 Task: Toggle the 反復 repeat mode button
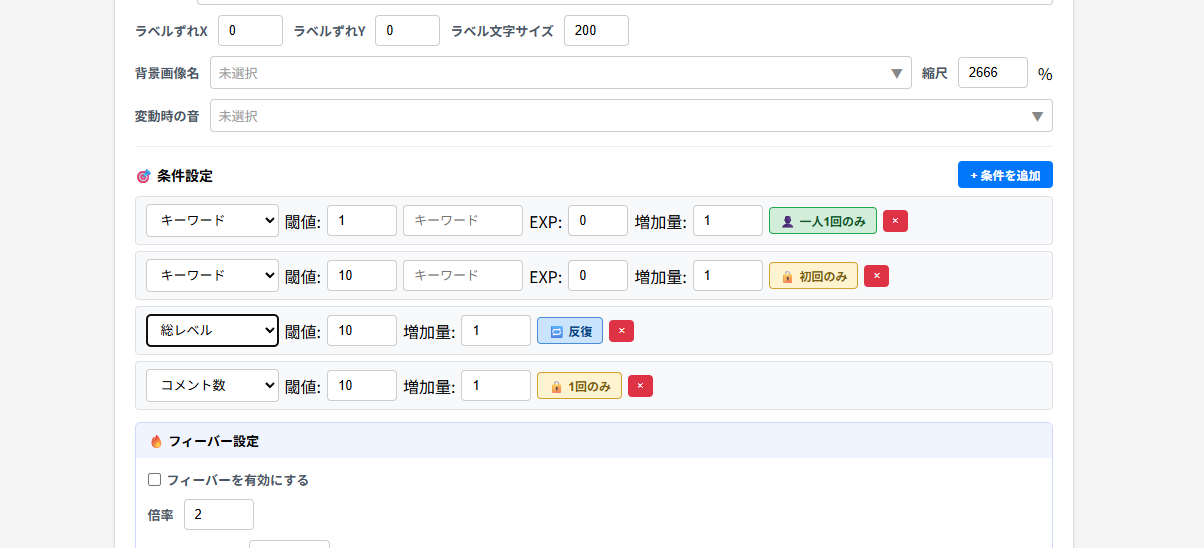[x=570, y=330]
